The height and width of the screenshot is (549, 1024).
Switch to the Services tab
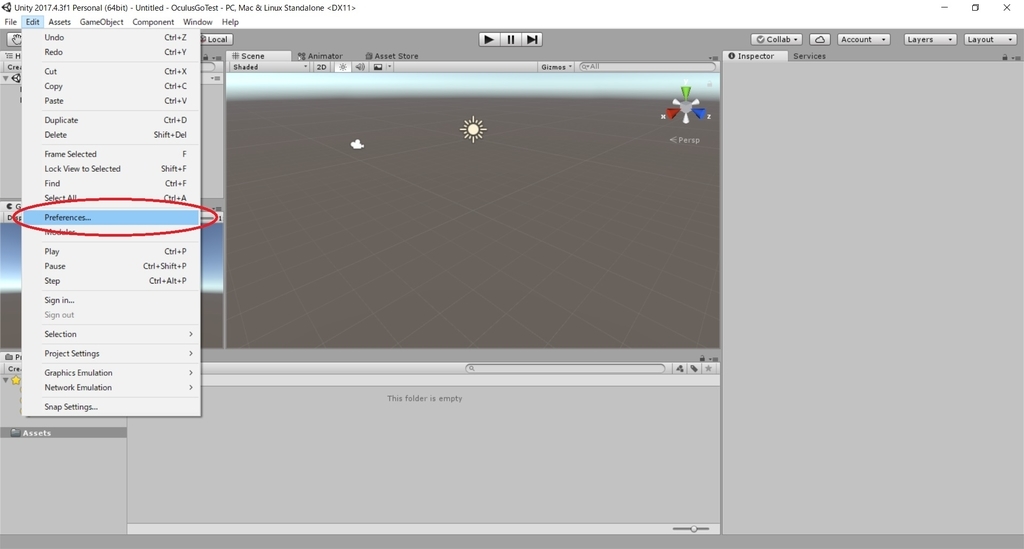809,56
